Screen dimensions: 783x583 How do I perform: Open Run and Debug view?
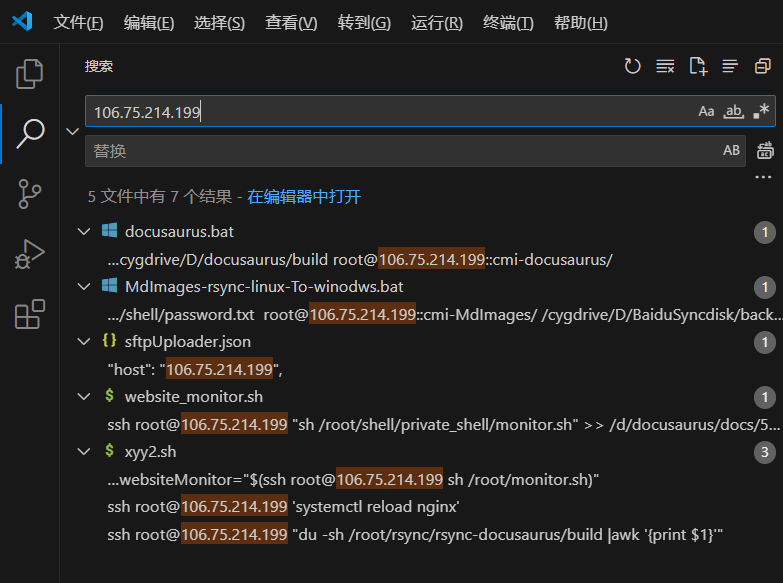[29, 254]
